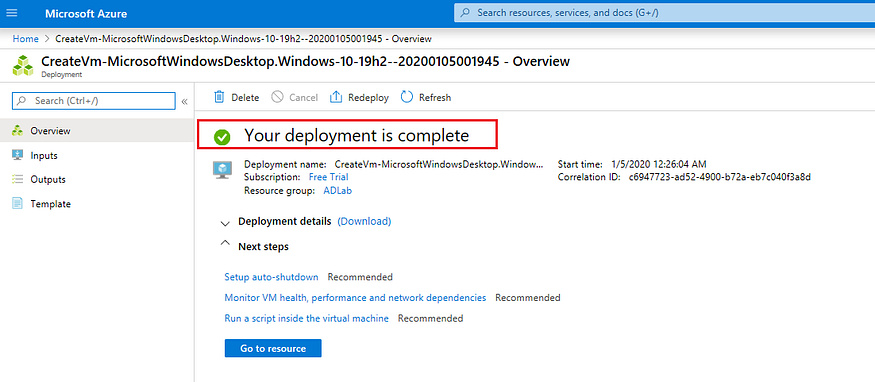Click the truncated deployment name value text
Viewport: 875px width, 382px height.
pos(438,165)
